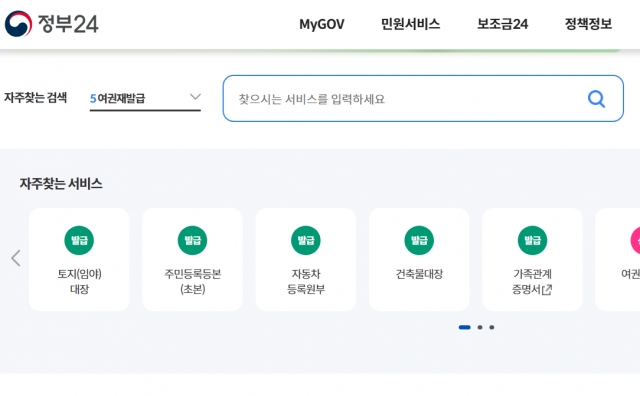
Task: Select the first carousel page indicator
Action: pos(464,327)
